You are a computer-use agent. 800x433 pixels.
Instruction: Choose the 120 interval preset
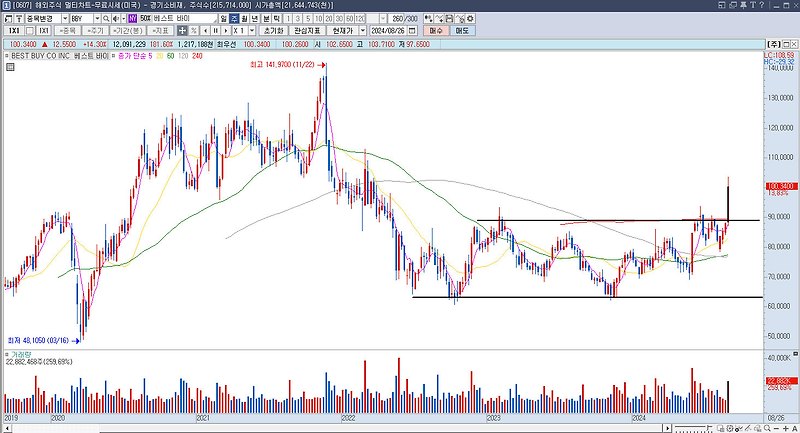point(360,18)
